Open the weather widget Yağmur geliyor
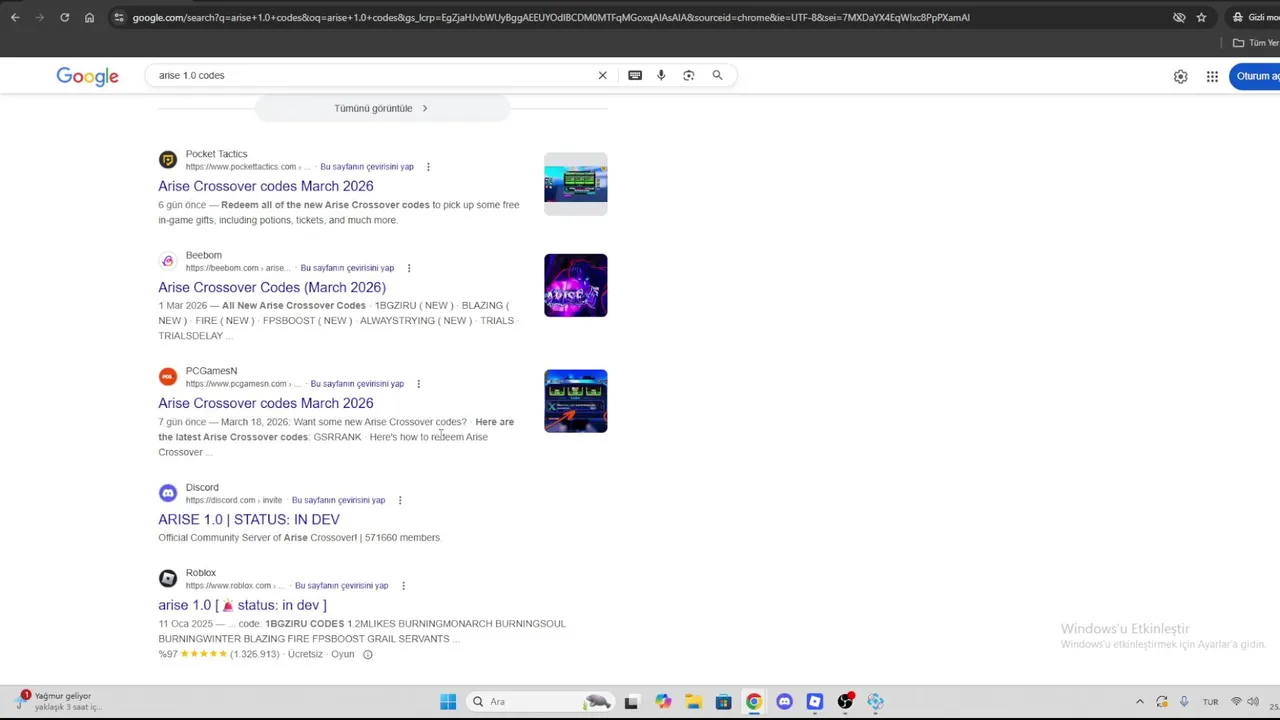1280x720 pixels. 60,701
